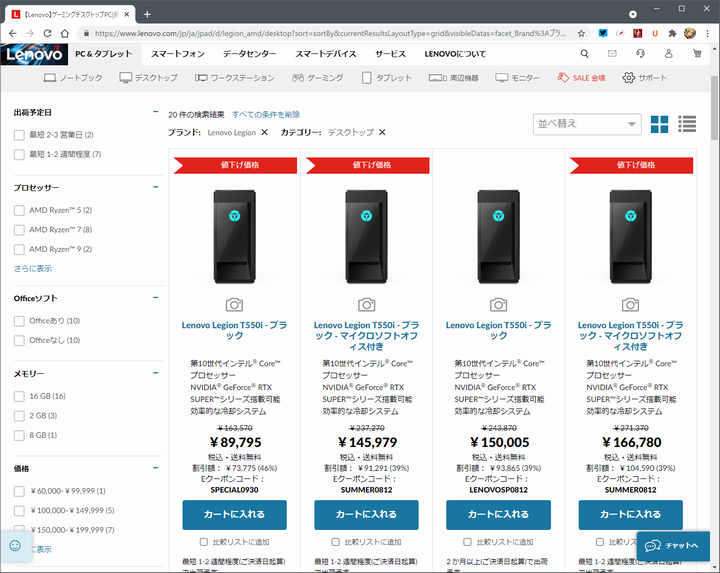Open the Chrome profile avatar

(690, 33)
